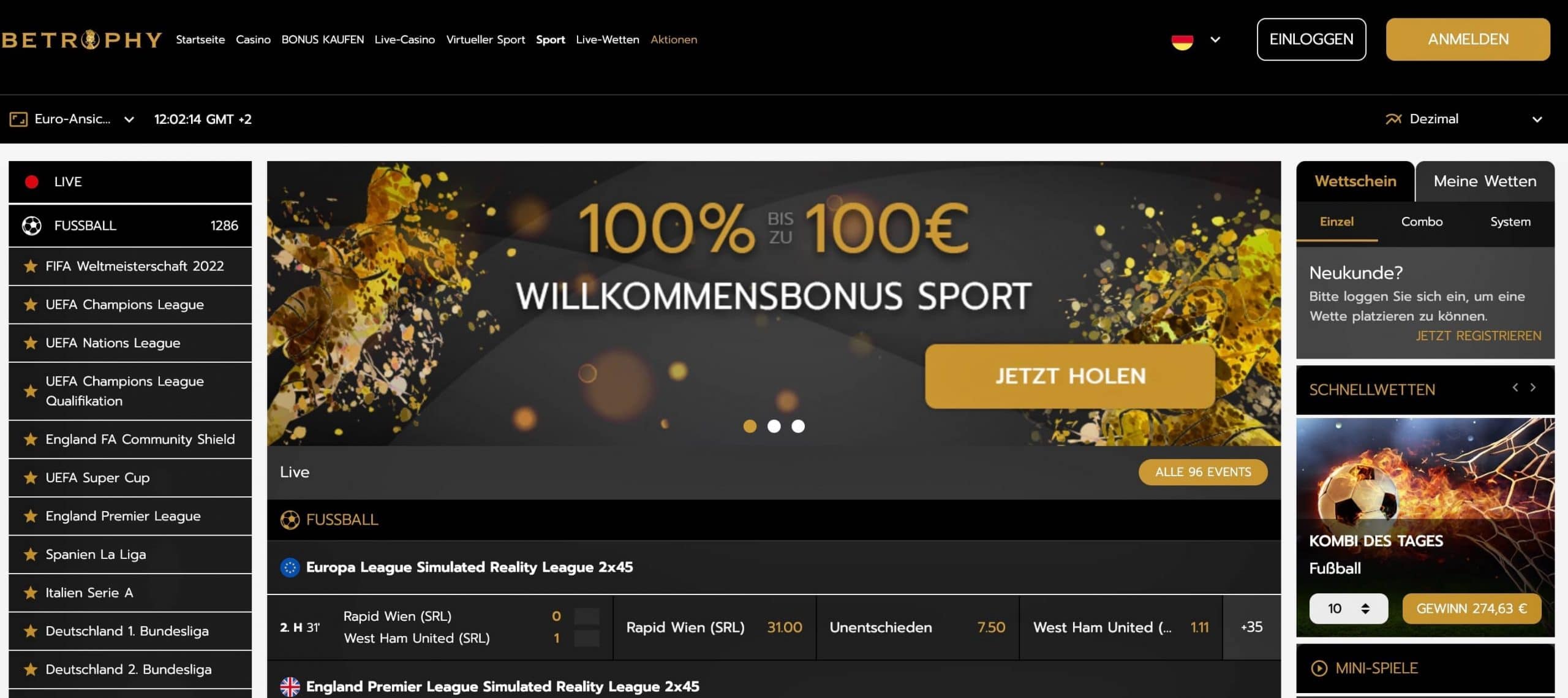Viewport: 1568px width, 698px height.
Task: Click next arrow in SCHNELLWETTEN panel
Action: pos(1533,387)
